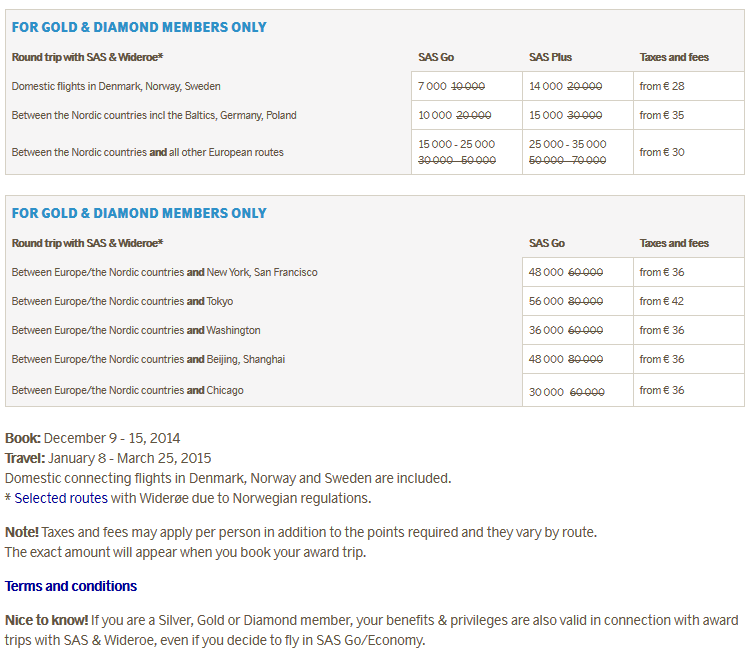Select the from € 42 taxes cell
The image size is (751, 658).
(x=662, y=301)
